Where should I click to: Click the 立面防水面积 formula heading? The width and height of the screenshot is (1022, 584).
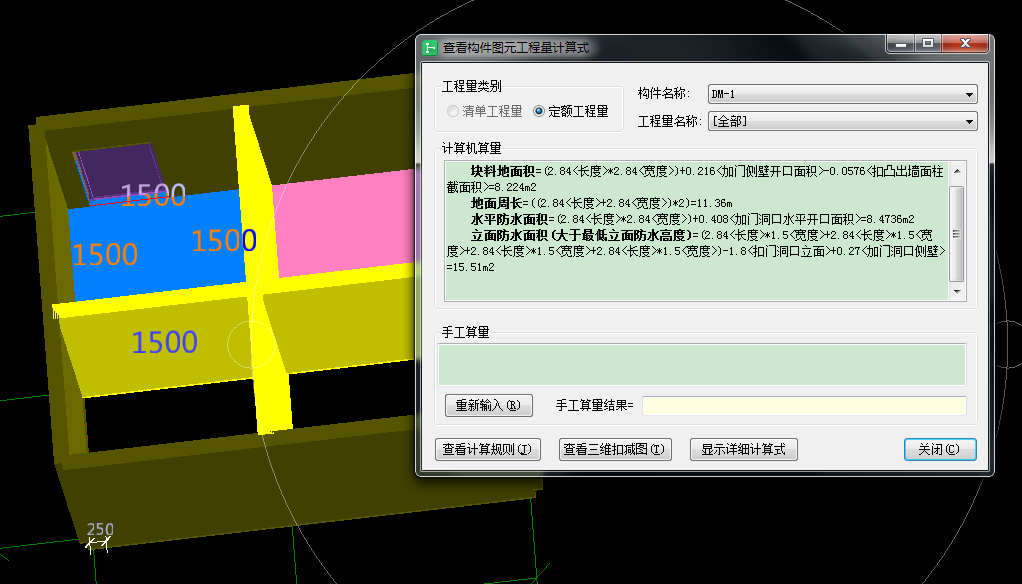[581, 235]
